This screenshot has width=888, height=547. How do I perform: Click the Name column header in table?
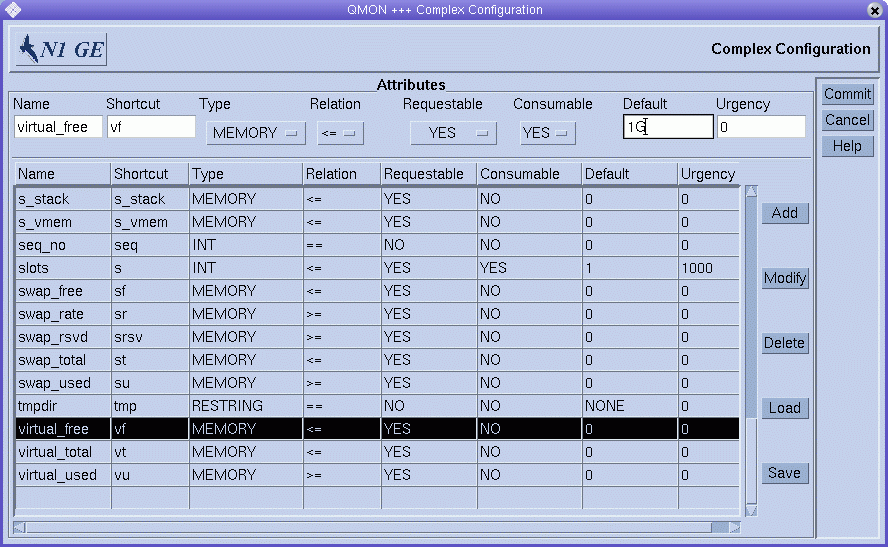pos(63,174)
